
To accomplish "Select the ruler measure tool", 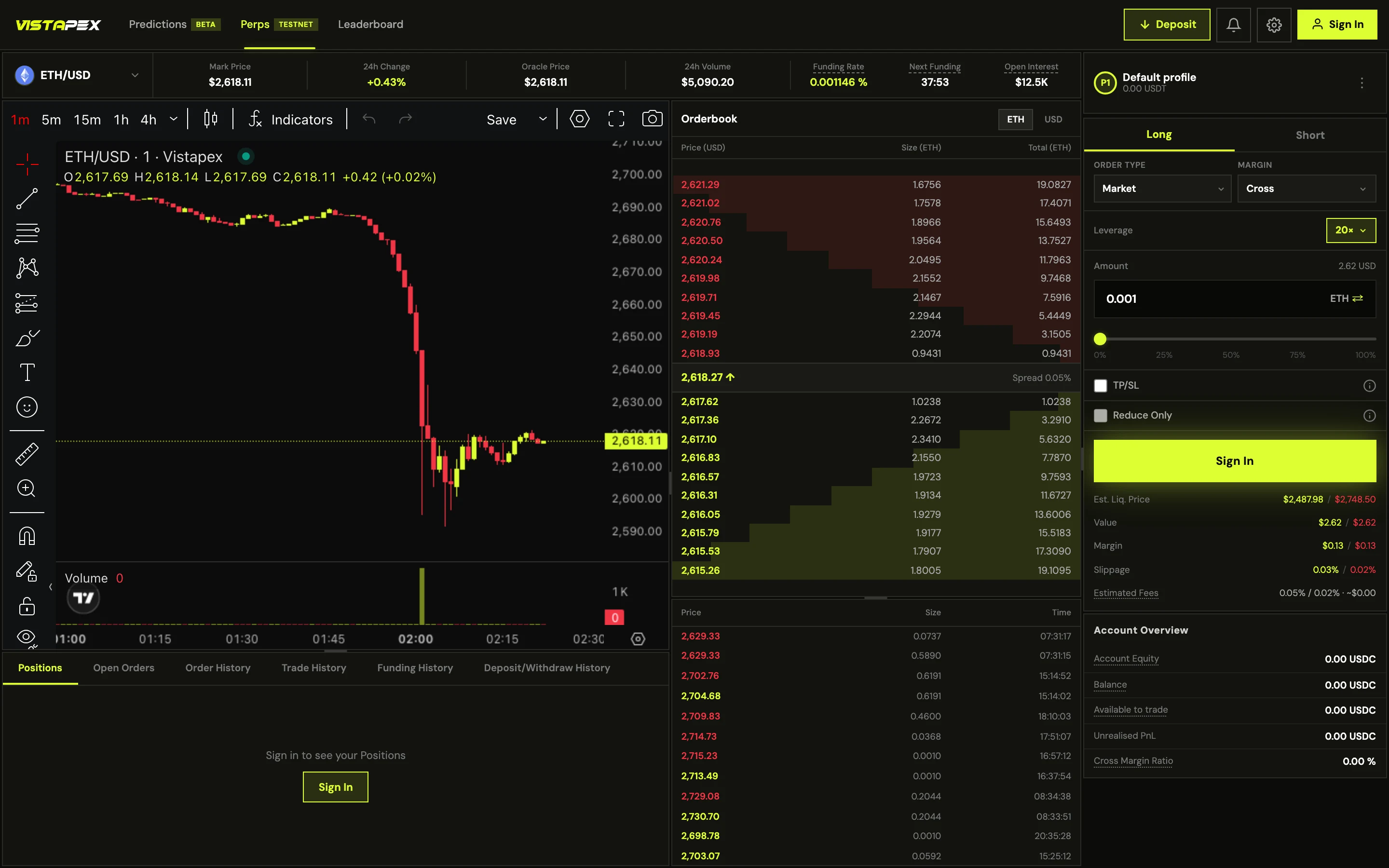I will [27, 454].
